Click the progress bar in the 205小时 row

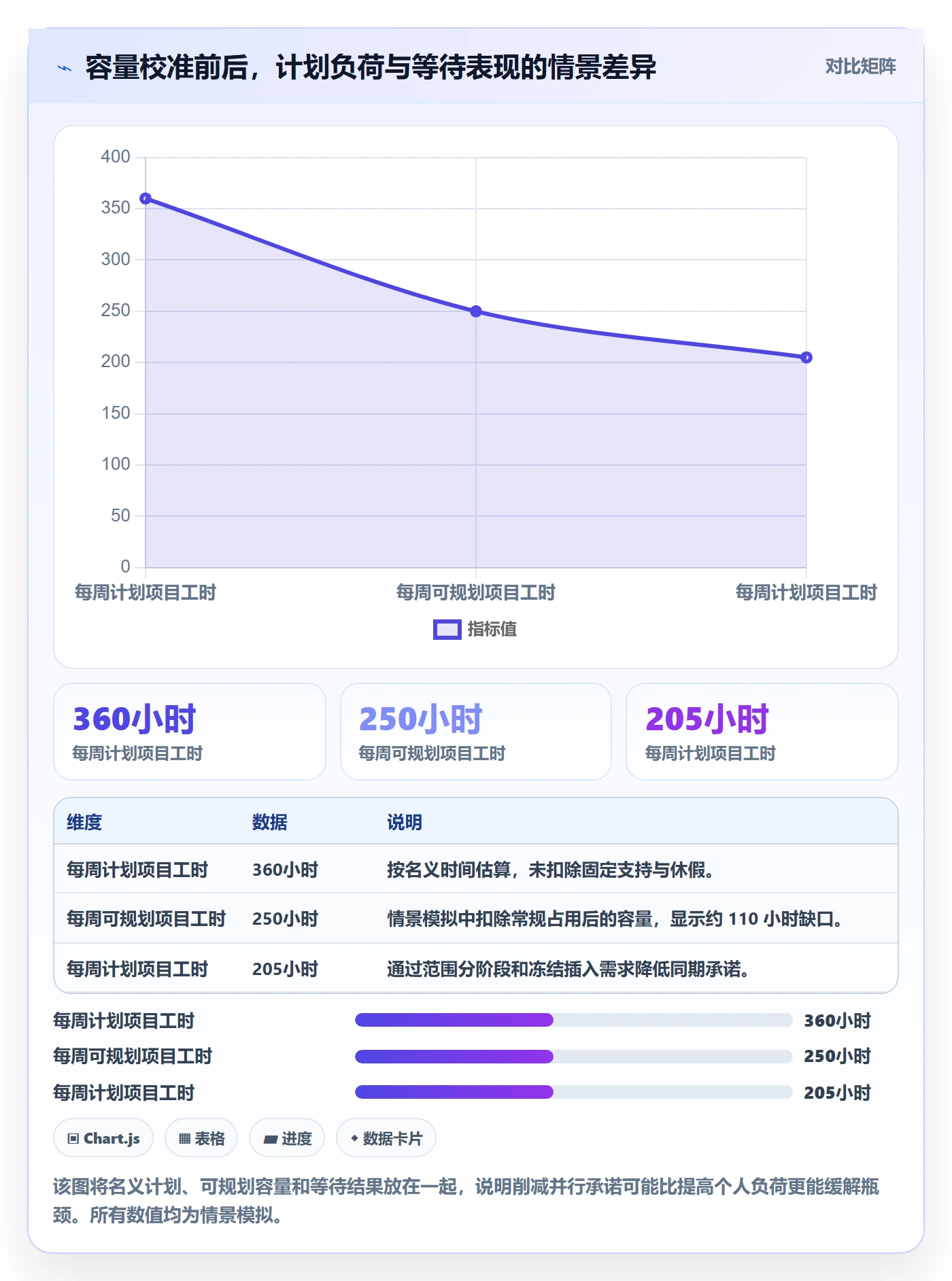pyautogui.click(x=574, y=1092)
